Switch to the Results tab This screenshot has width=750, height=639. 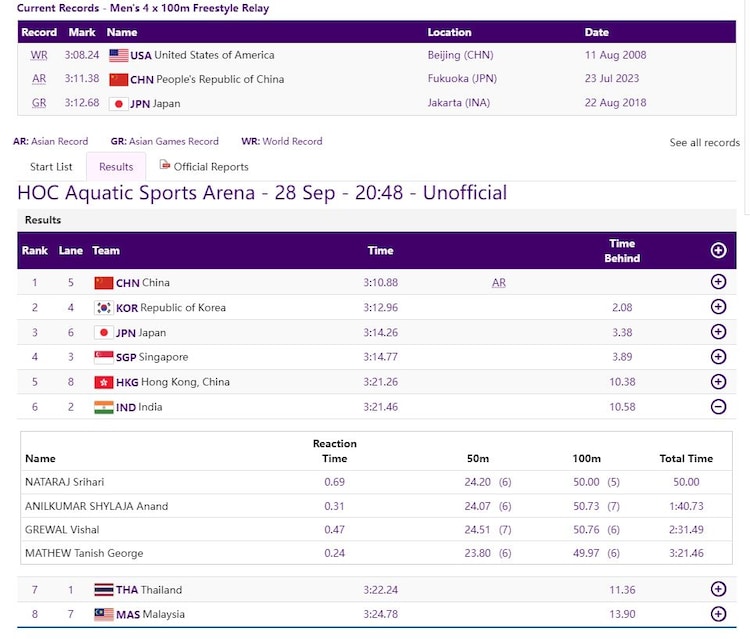(x=116, y=167)
